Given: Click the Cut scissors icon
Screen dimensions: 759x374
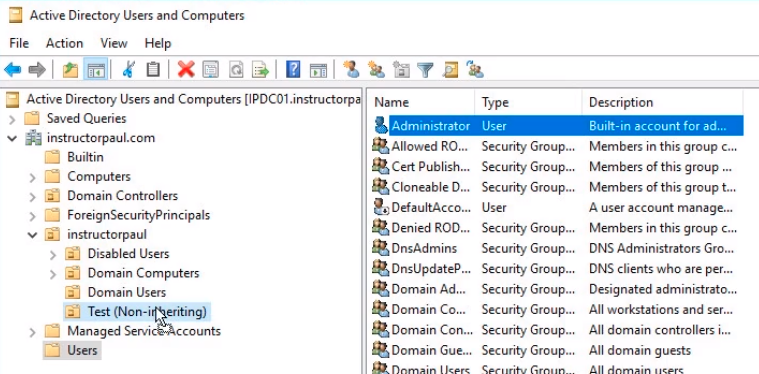Looking at the screenshot, I should (128, 70).
